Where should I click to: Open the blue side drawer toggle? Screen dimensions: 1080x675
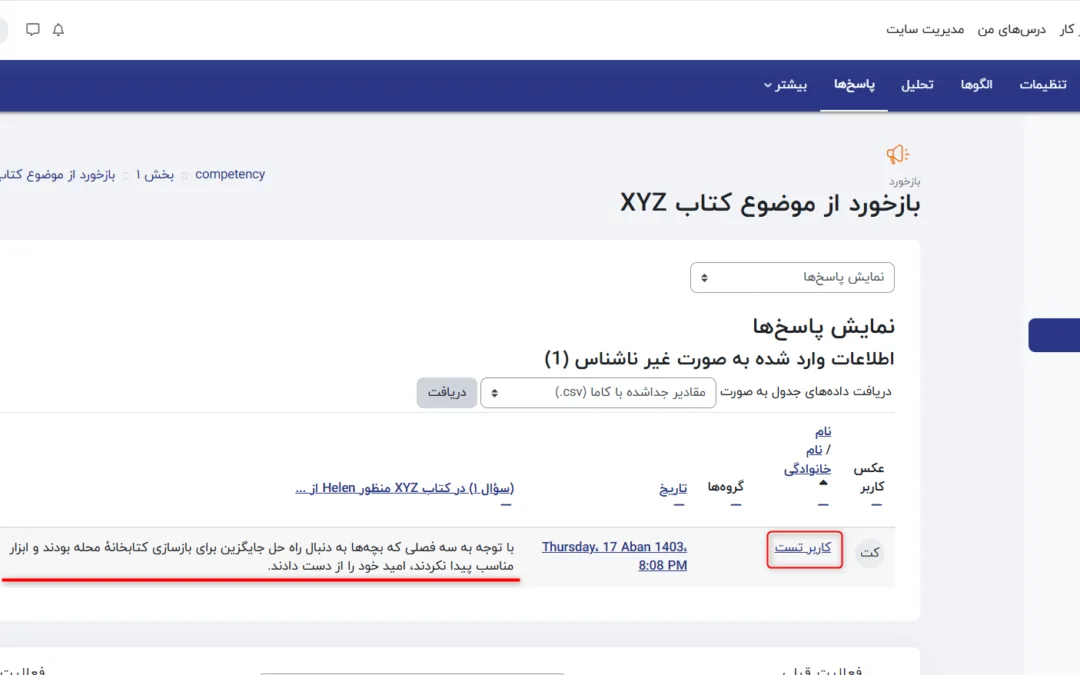click(x=1053, y=335)
